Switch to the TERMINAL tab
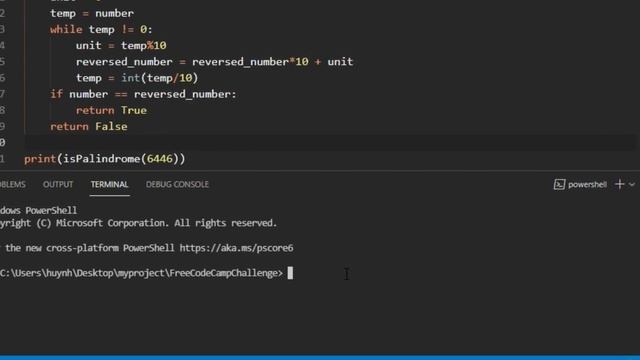The width and height of the screenshot is (640, 360). click(109, 184)
